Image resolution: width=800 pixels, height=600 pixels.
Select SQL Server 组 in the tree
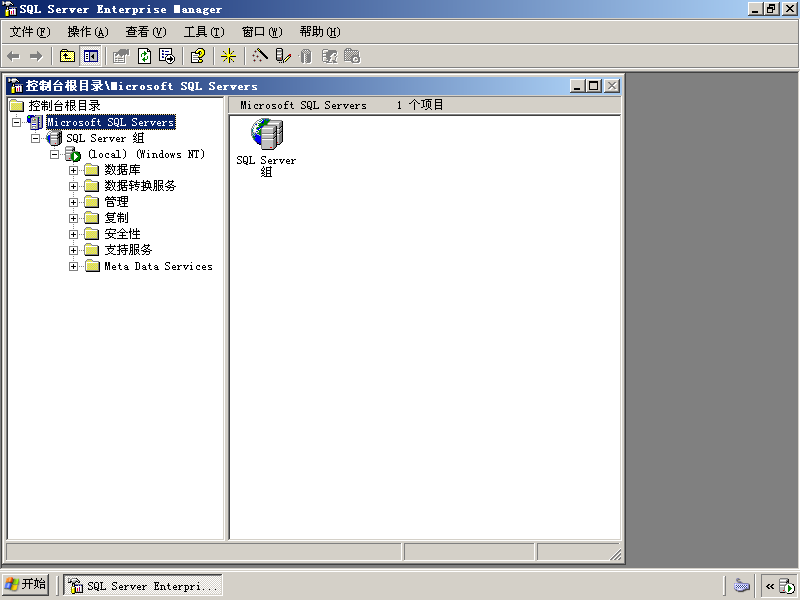pos(105,138)
